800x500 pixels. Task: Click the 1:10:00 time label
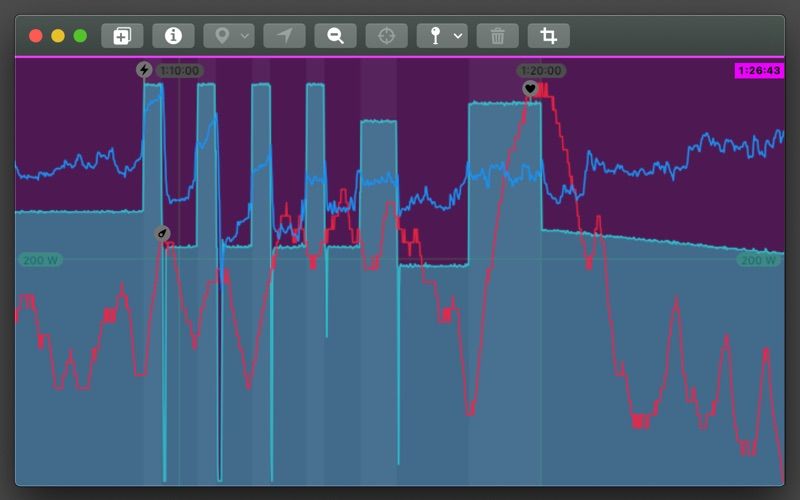tap(180, 70)
